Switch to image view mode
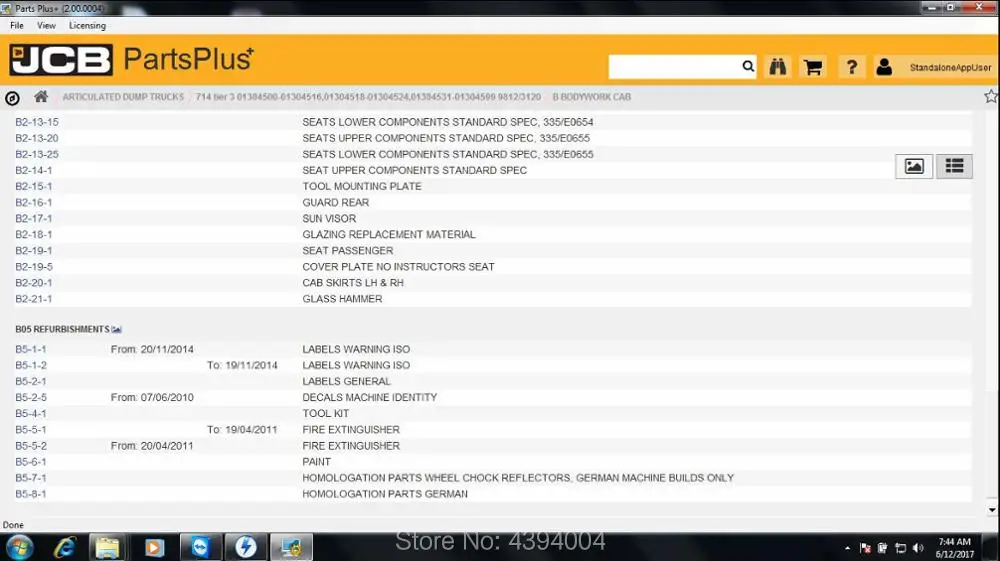Screen dimensions: 1000x561 [914, 166]
